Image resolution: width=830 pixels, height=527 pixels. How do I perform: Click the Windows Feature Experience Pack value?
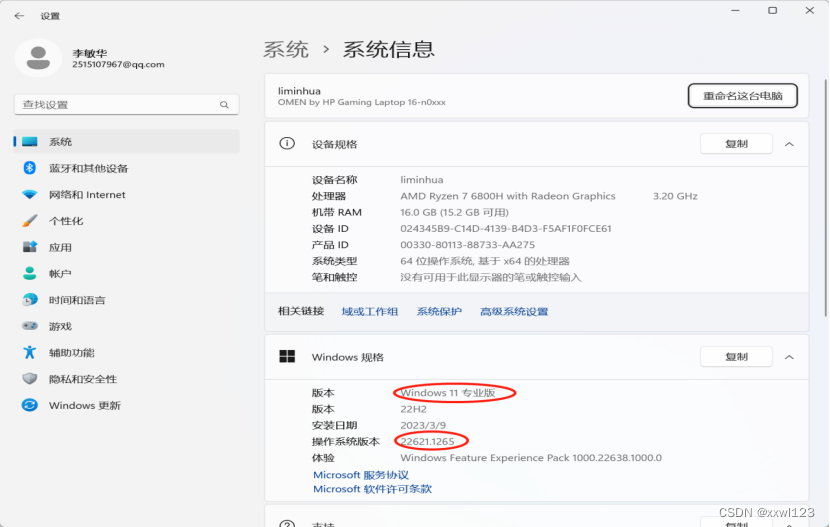click(531, 458)
